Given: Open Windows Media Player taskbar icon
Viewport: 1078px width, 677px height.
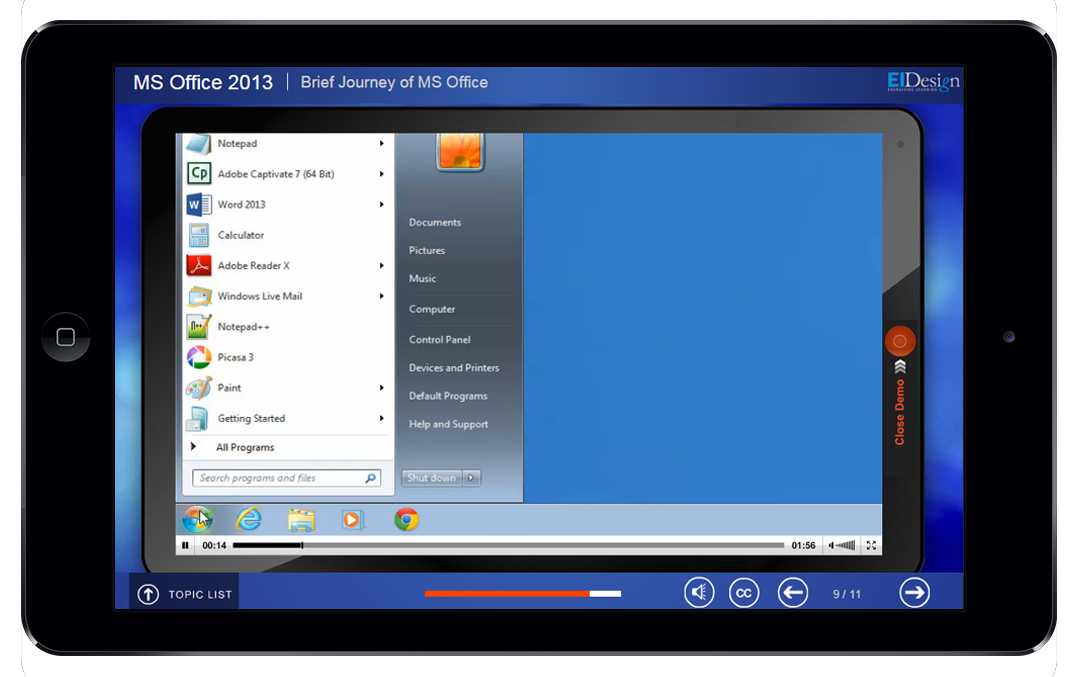Looking at the screenshot, I should 353,520.
